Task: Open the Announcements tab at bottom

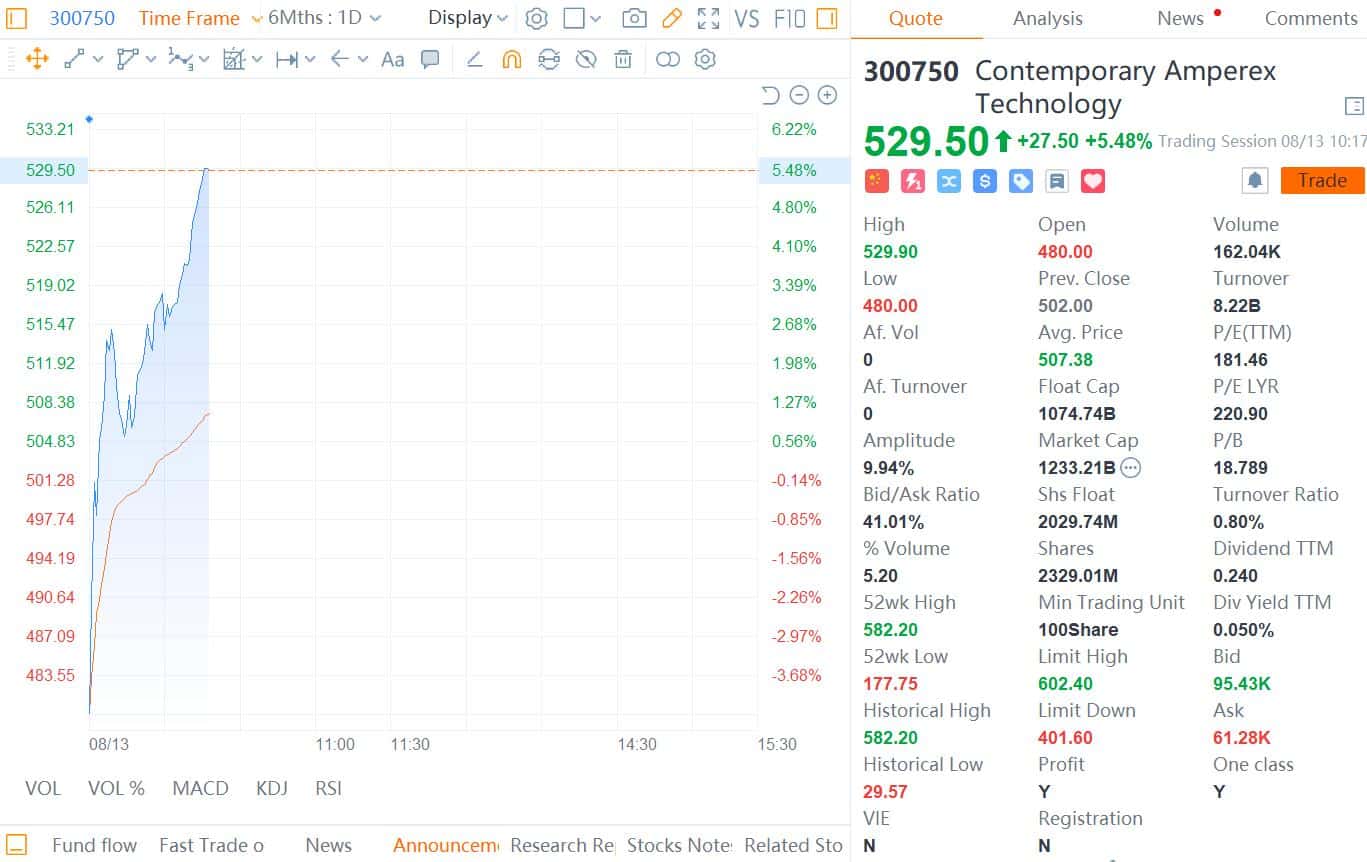Action: point(444,845)
